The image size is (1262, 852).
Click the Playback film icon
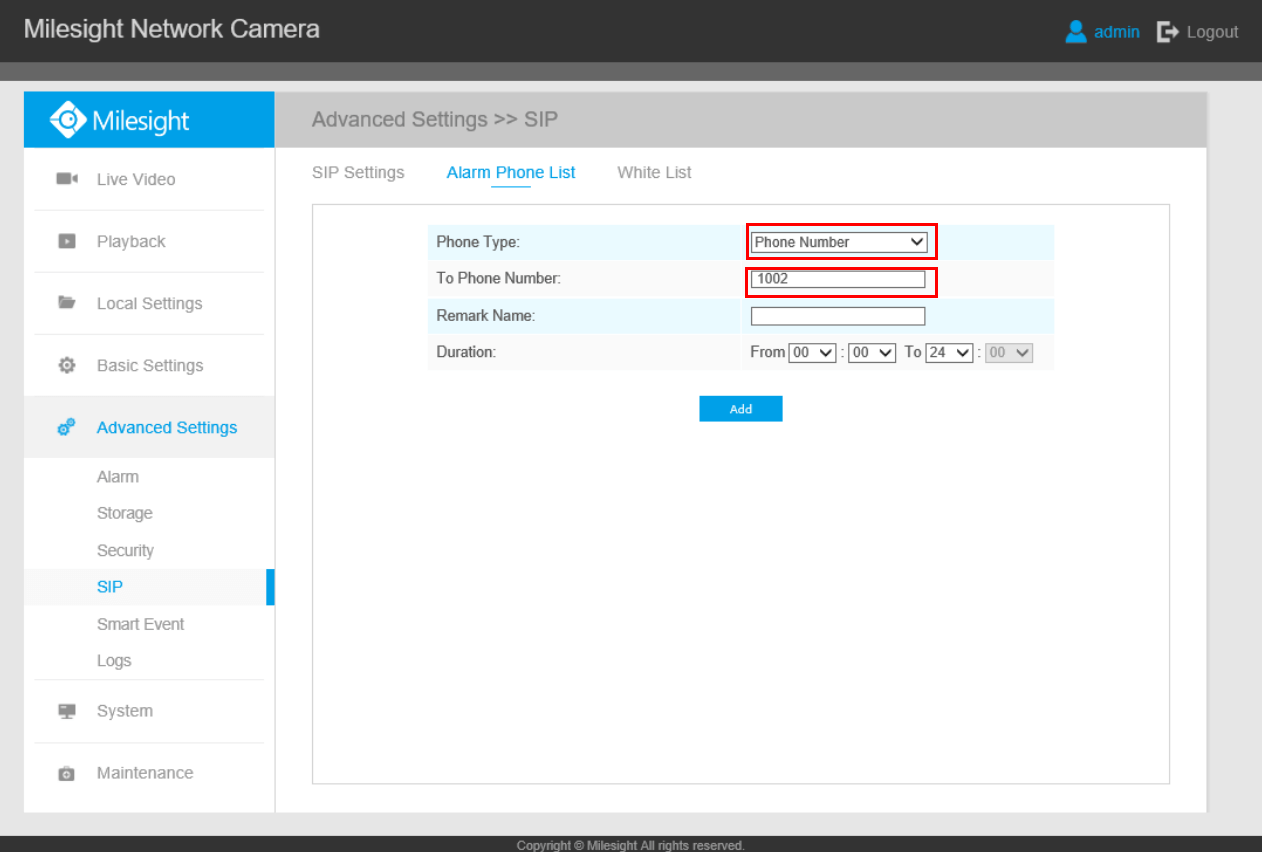click(67, 241)
